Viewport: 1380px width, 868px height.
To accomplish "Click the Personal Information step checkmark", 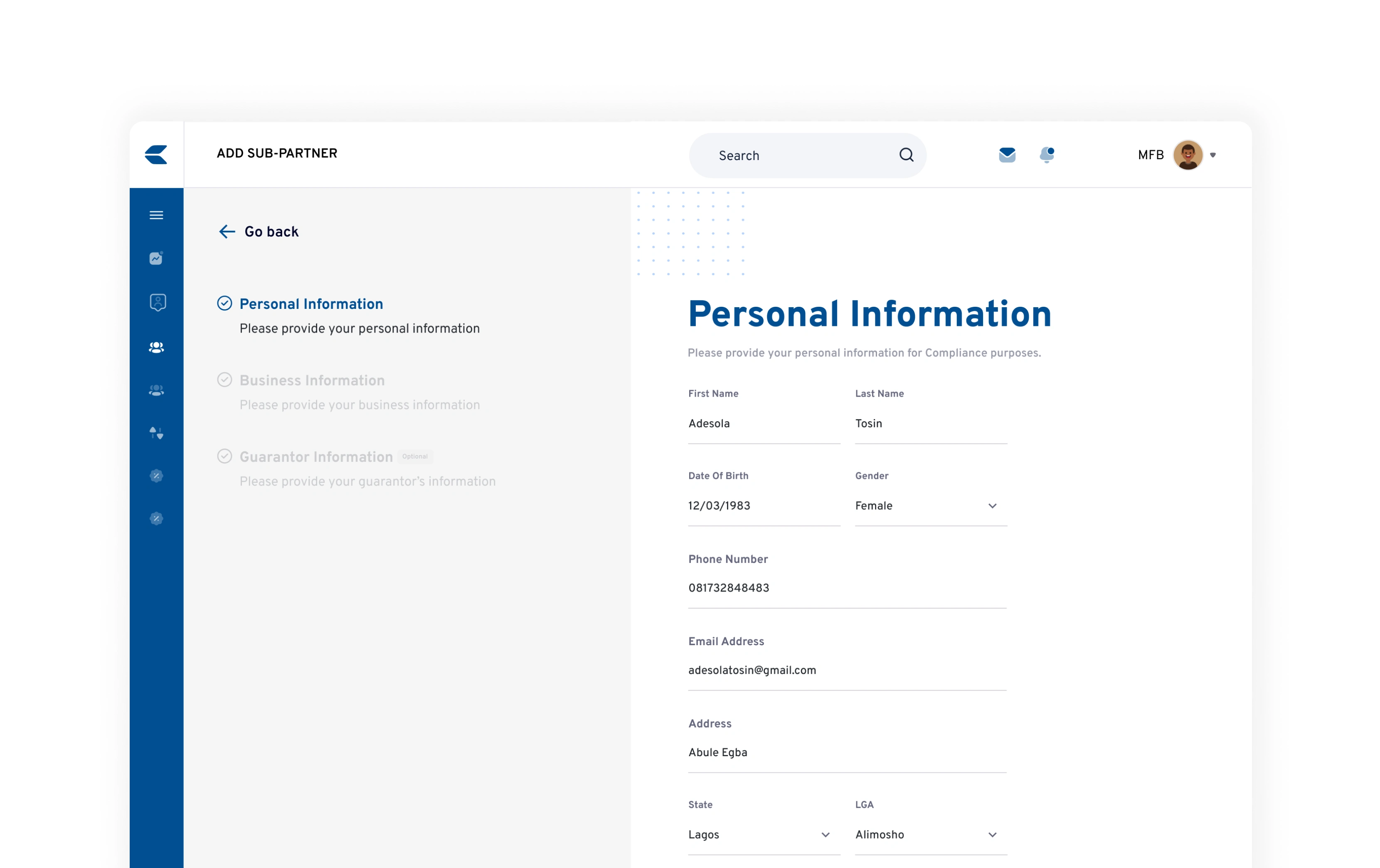I will tap(224, 303).
